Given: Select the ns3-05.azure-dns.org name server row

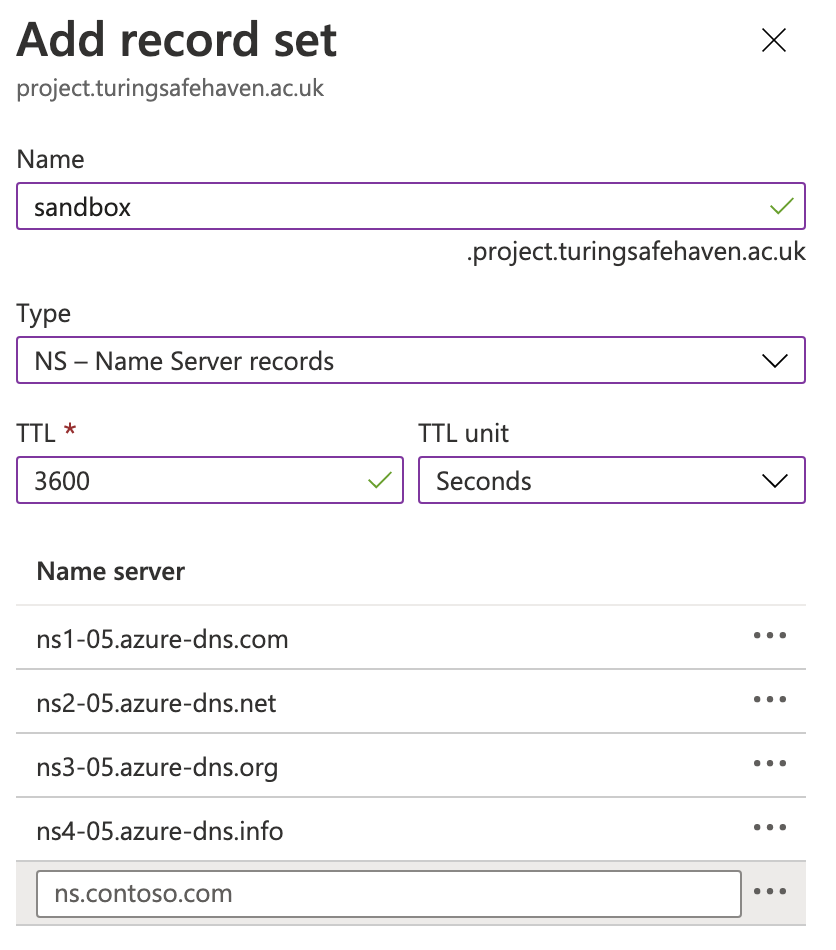Looking at the screenshot, I should 411,766.
